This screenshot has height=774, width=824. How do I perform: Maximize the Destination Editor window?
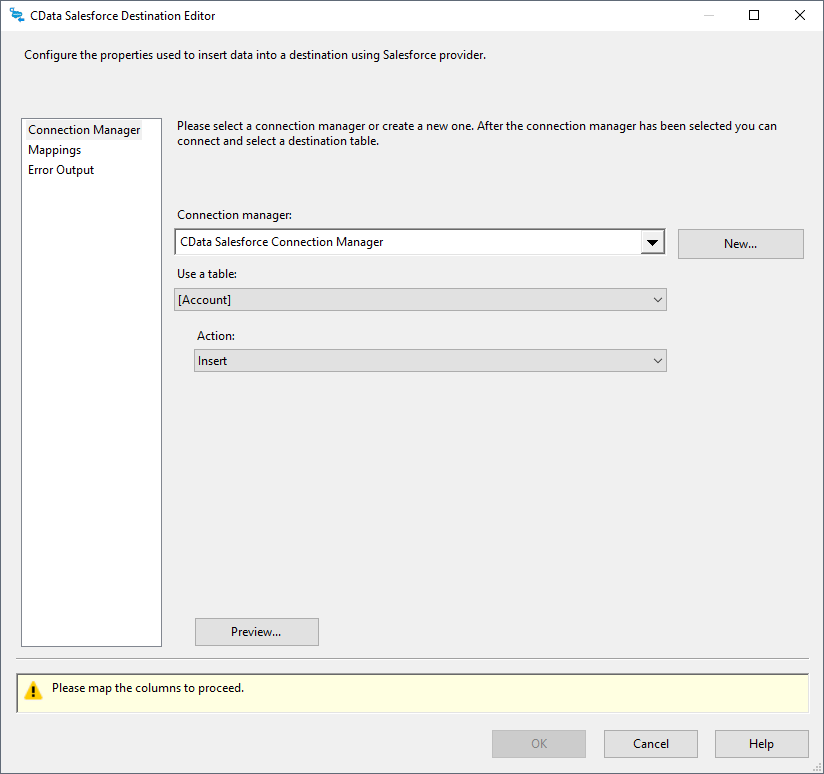(754, 15)
